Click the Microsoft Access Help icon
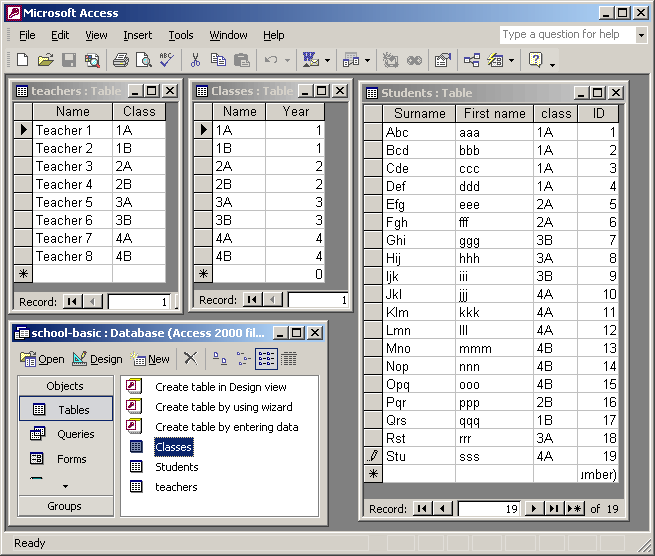The image size is (655, 556). pos(535,60)
